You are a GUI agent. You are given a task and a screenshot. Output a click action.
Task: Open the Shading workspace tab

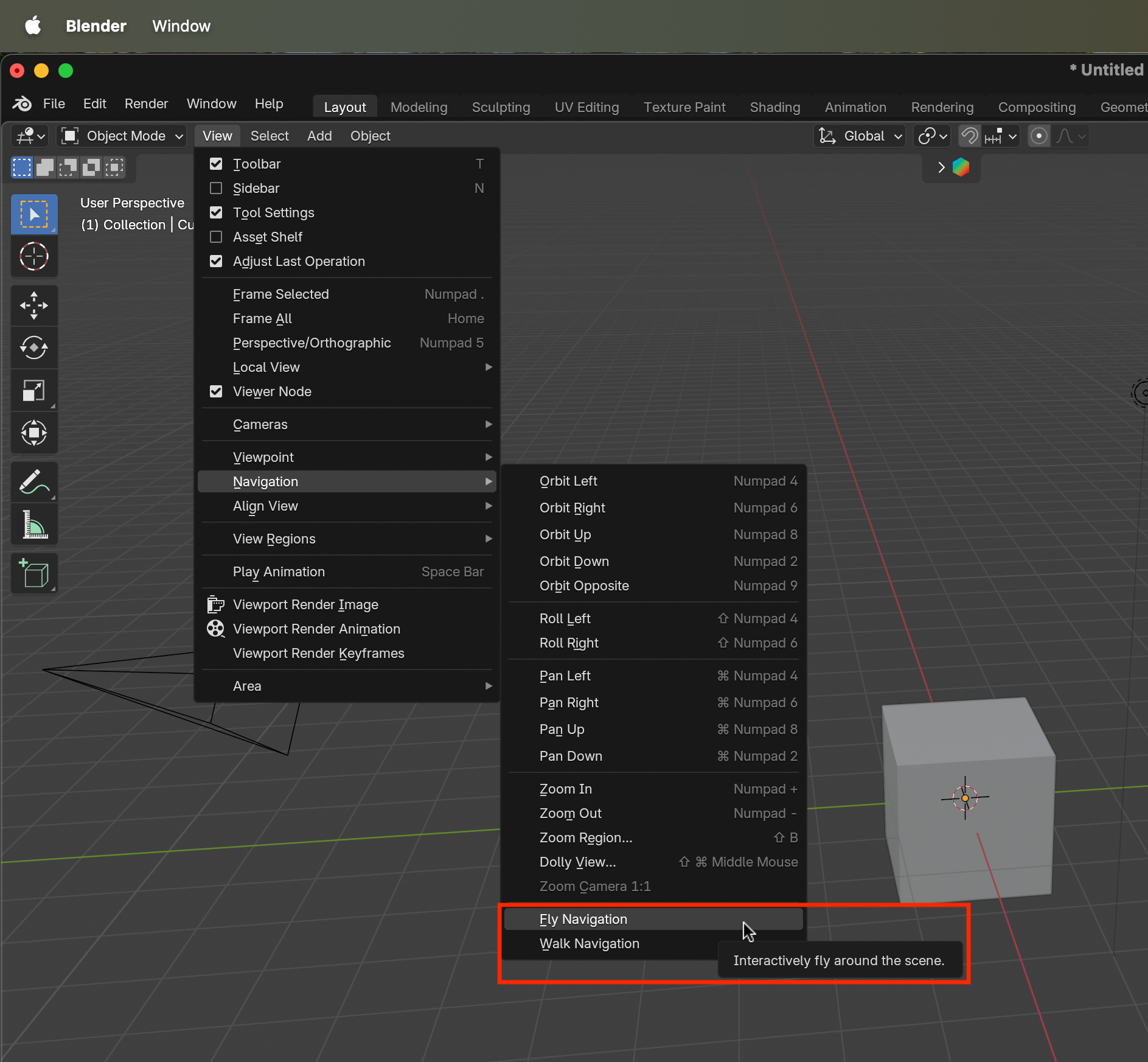tap(774, 107)
